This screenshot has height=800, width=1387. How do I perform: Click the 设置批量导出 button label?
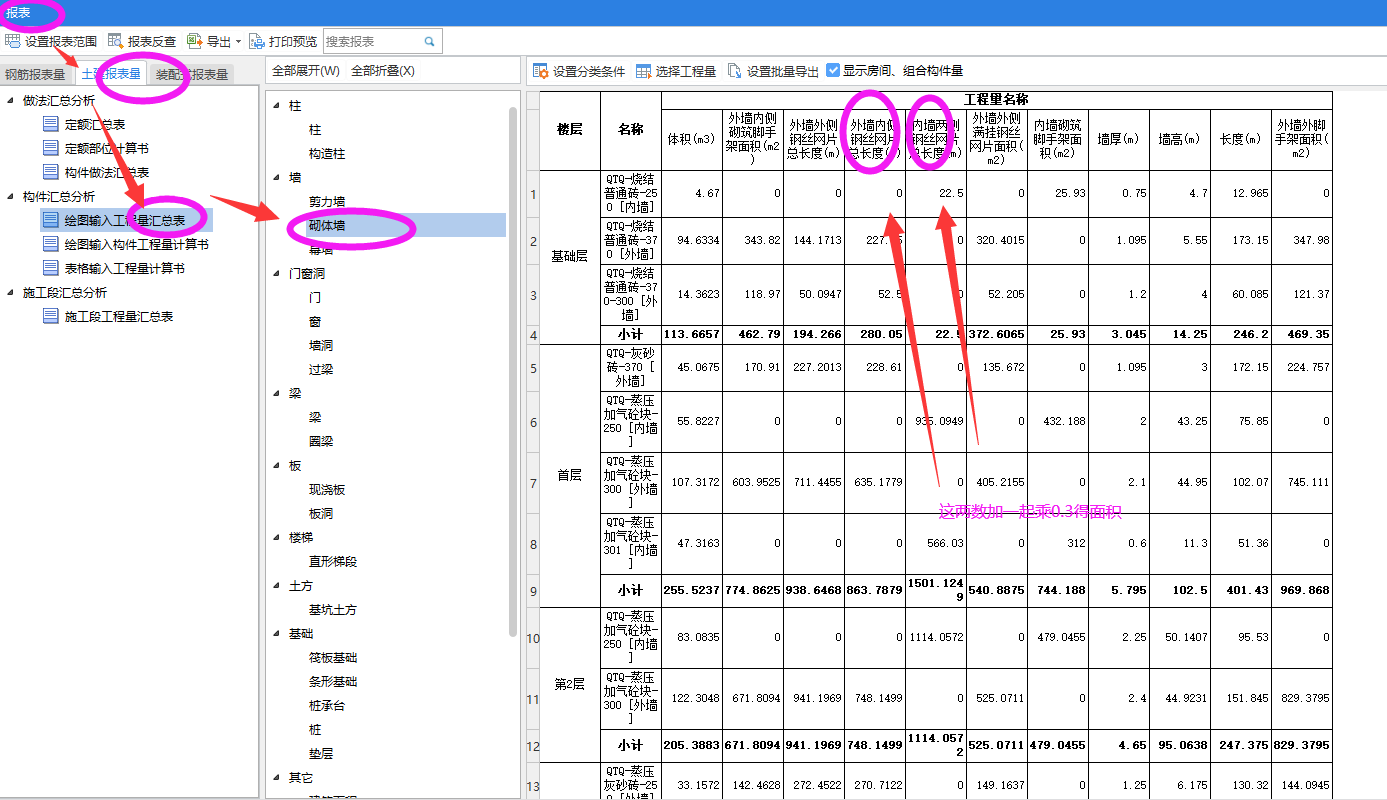pos(783,71)
